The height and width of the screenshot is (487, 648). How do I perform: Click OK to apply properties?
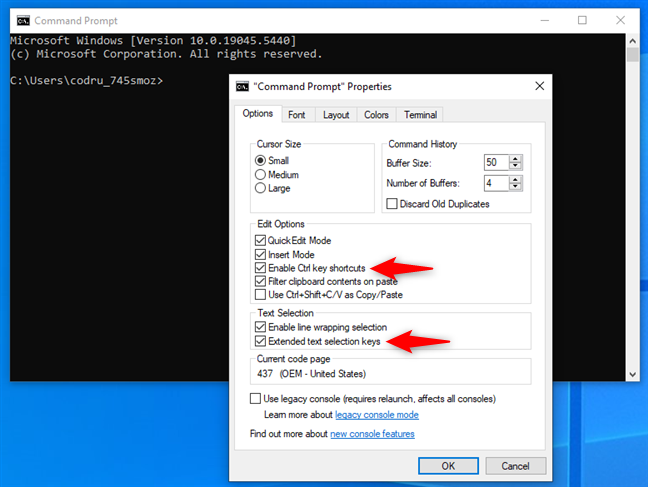(x=448, y=466)
